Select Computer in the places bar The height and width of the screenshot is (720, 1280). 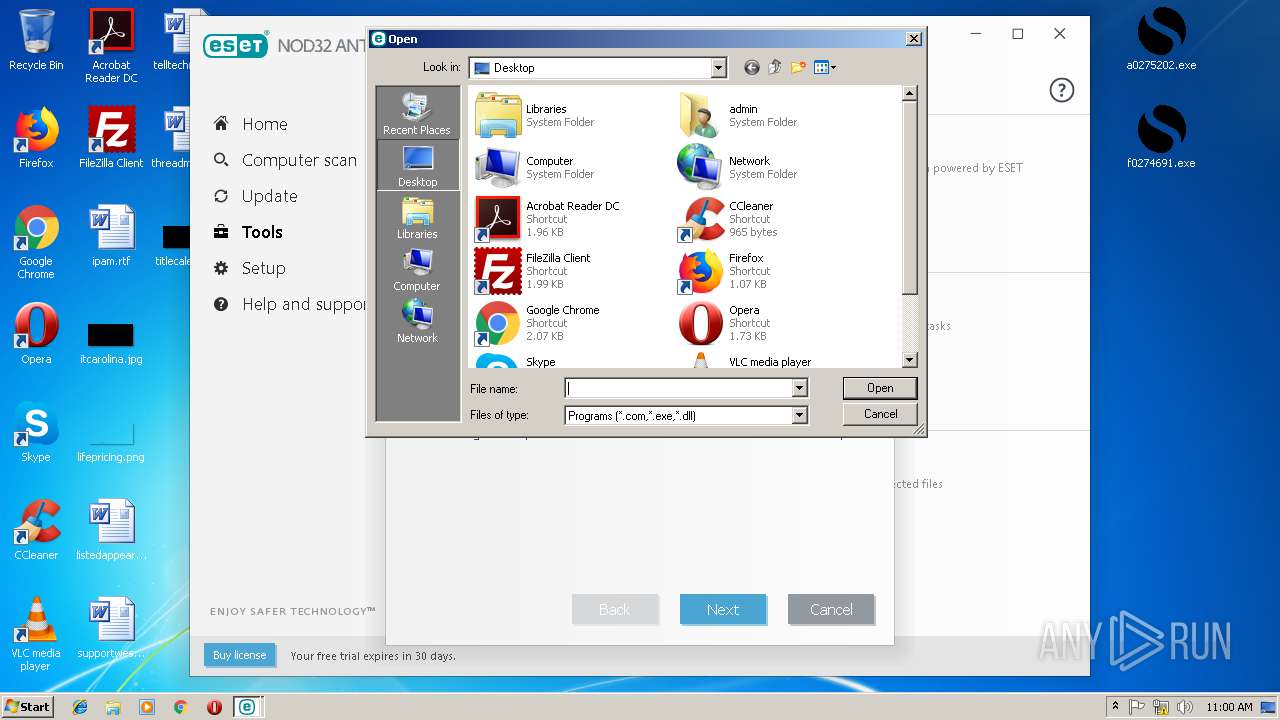pyautogui.click(x=417, y=269)
